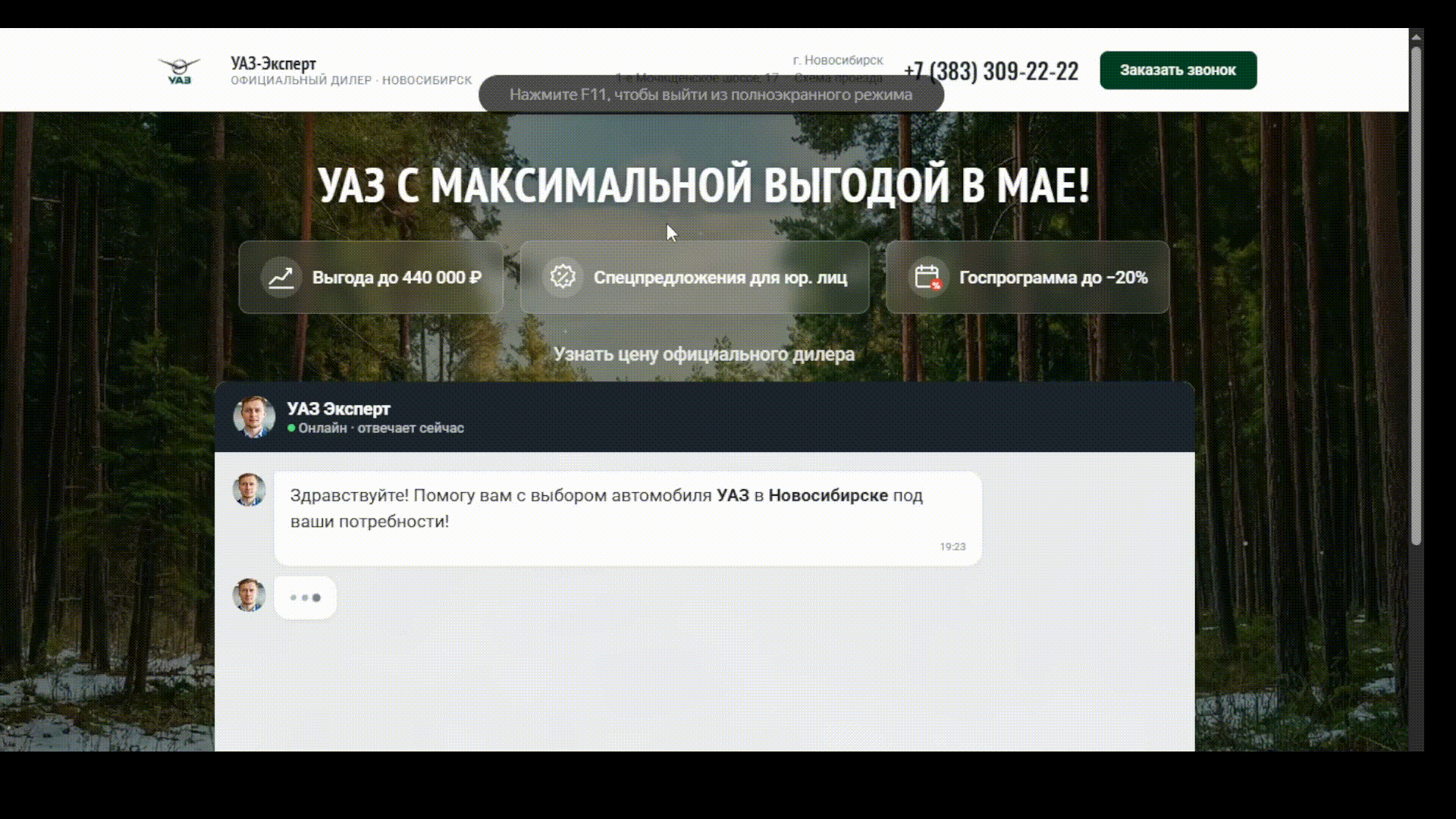This screenshot has width=1456, height=819.
Task: Click the scrollbar up arrow
Action: (x=1416, y=36)
